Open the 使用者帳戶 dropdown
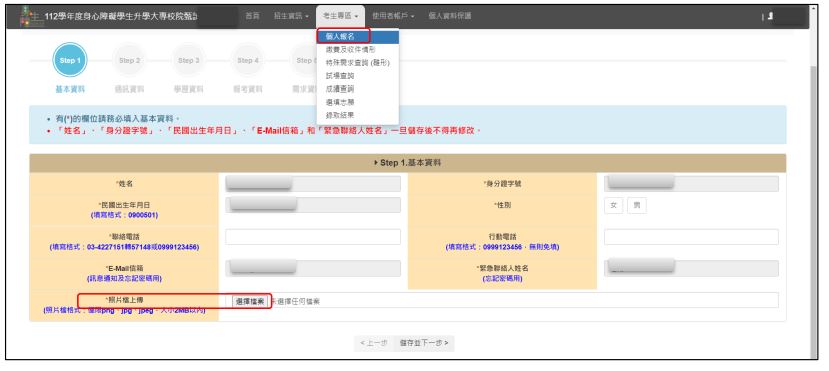This screenshot has width=829, height=371. pos(393,16)
